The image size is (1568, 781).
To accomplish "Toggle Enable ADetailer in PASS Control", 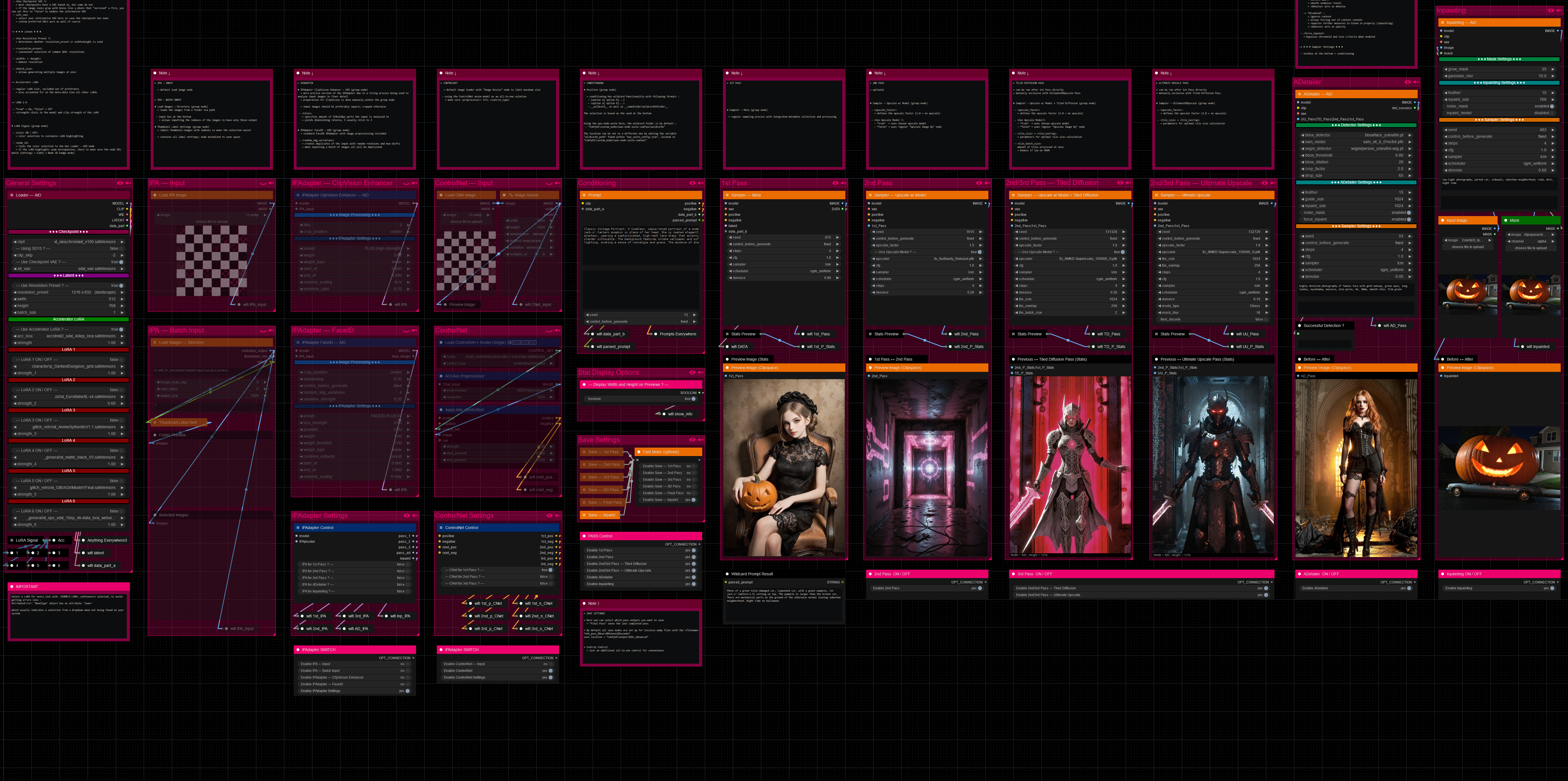I will [693, 577].
